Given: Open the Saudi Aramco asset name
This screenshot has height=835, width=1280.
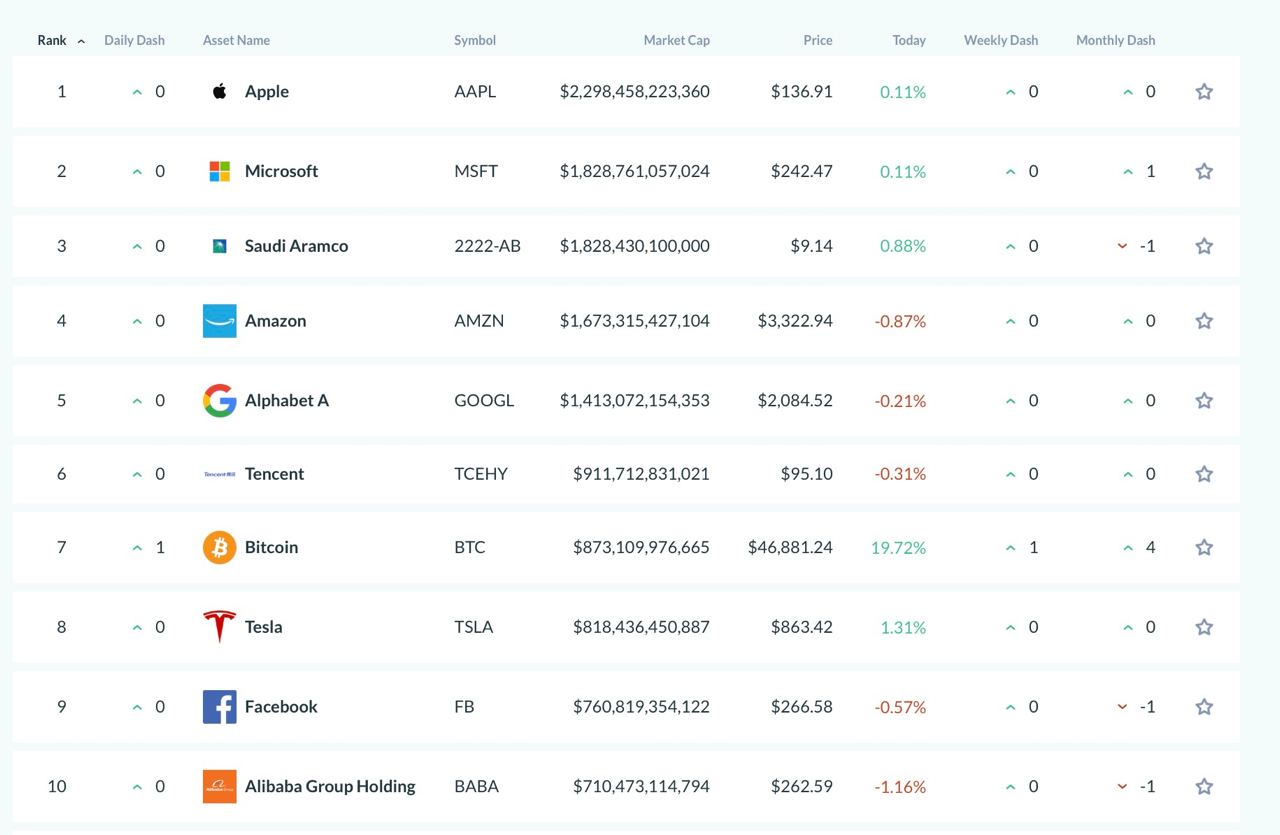Looking at the screenshot, I should point(297,246).
